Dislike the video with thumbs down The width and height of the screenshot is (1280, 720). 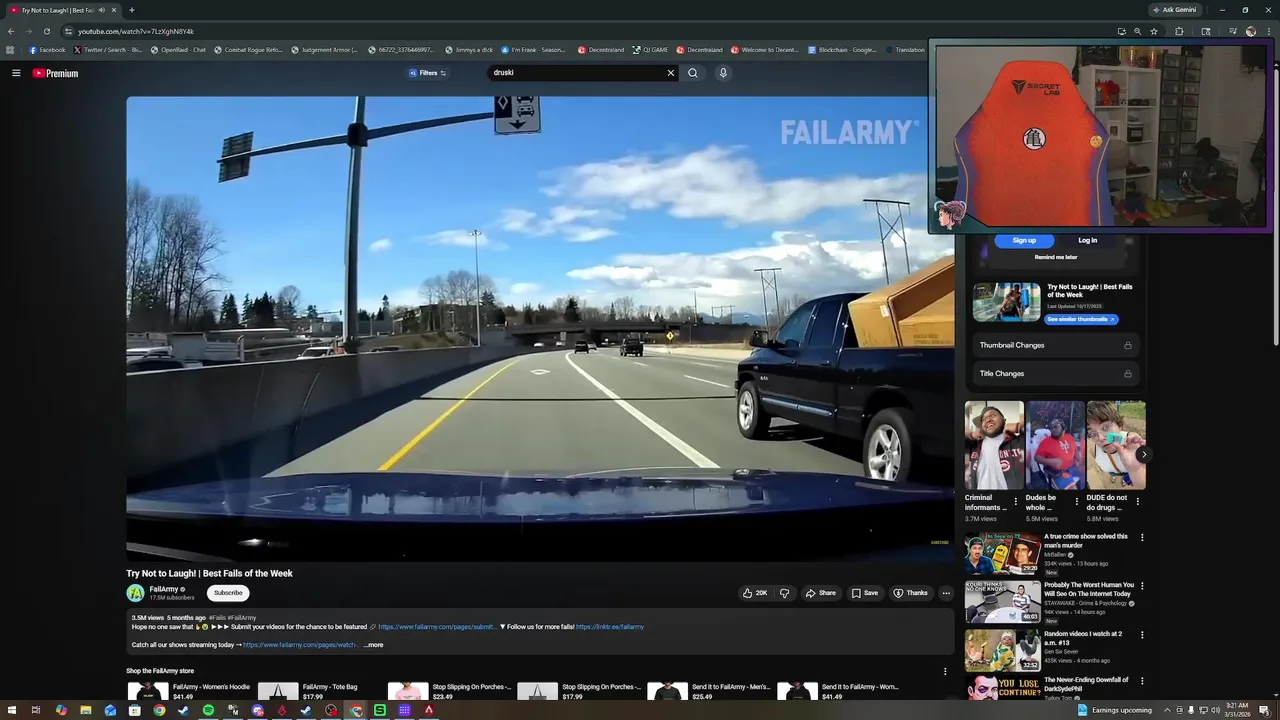[784, 593]
